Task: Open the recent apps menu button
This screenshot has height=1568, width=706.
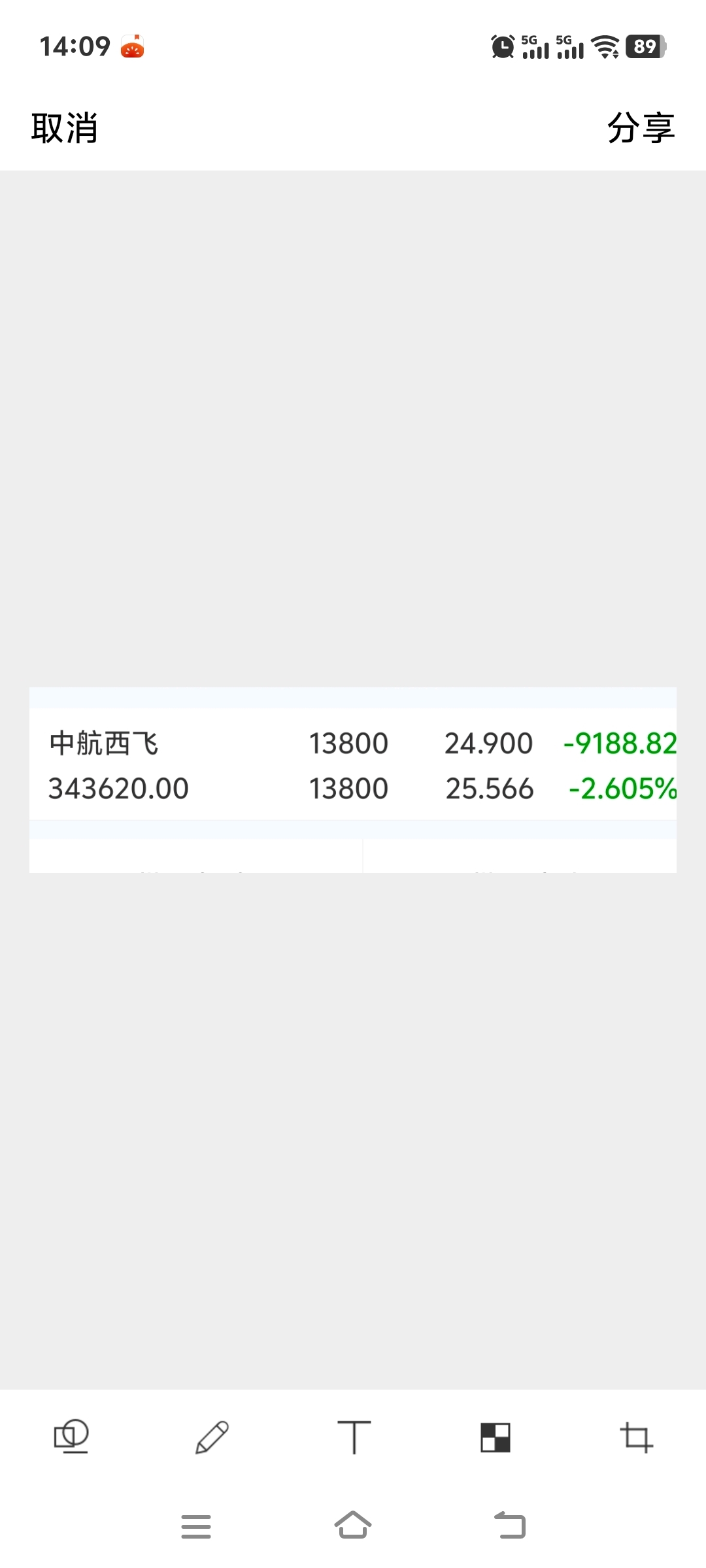Action: coord(196,1526)
